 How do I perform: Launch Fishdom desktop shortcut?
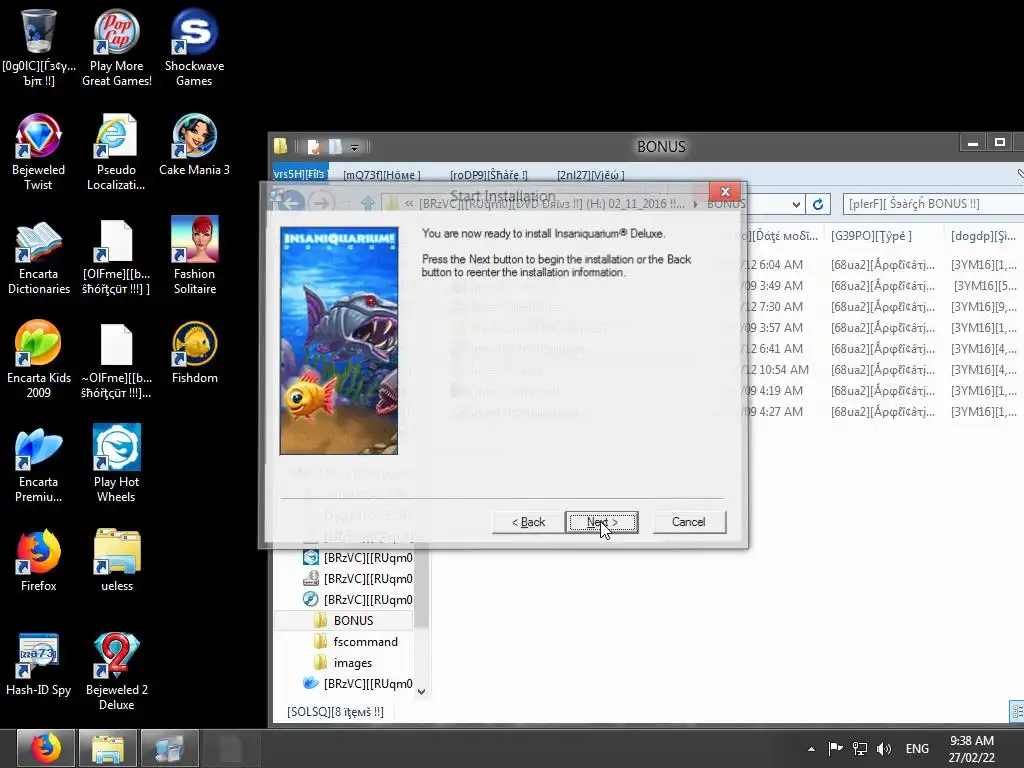[194, 353]
